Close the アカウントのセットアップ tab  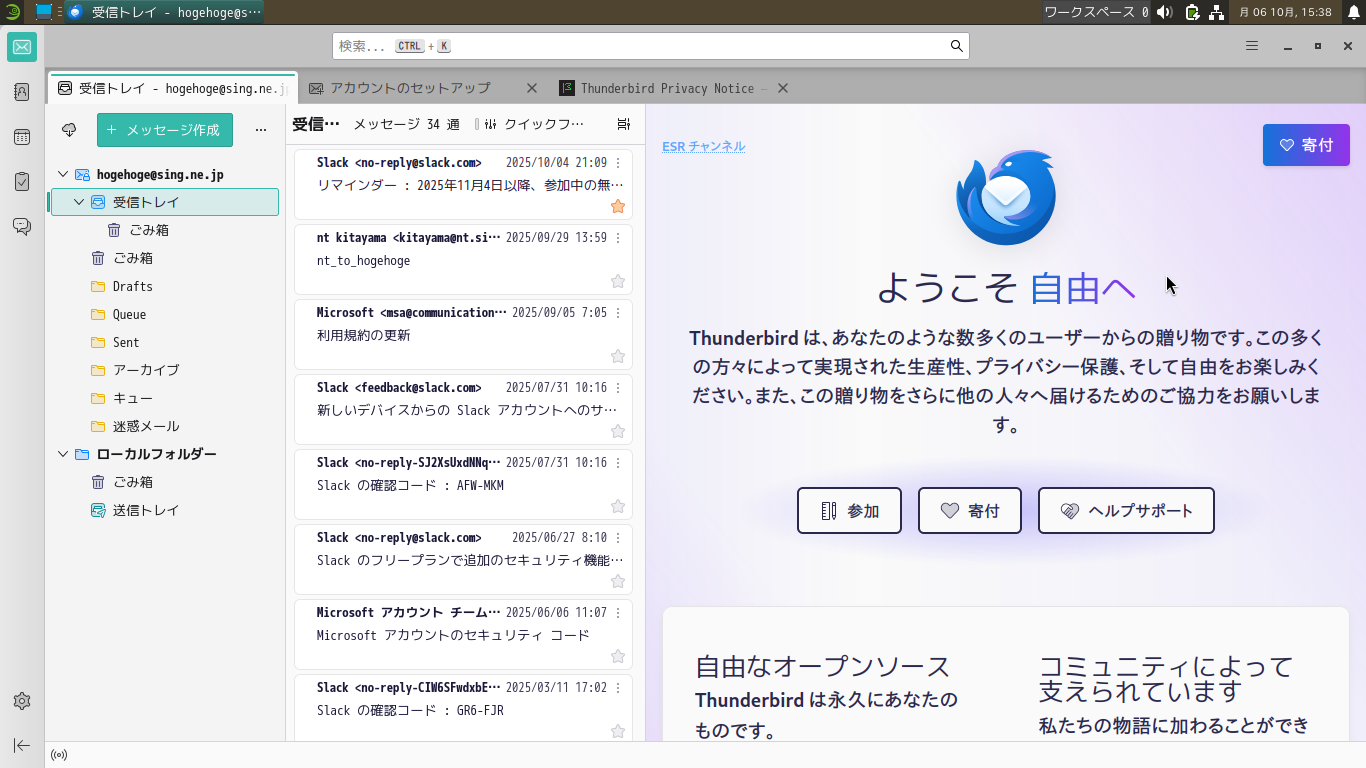tap(532, 88)
